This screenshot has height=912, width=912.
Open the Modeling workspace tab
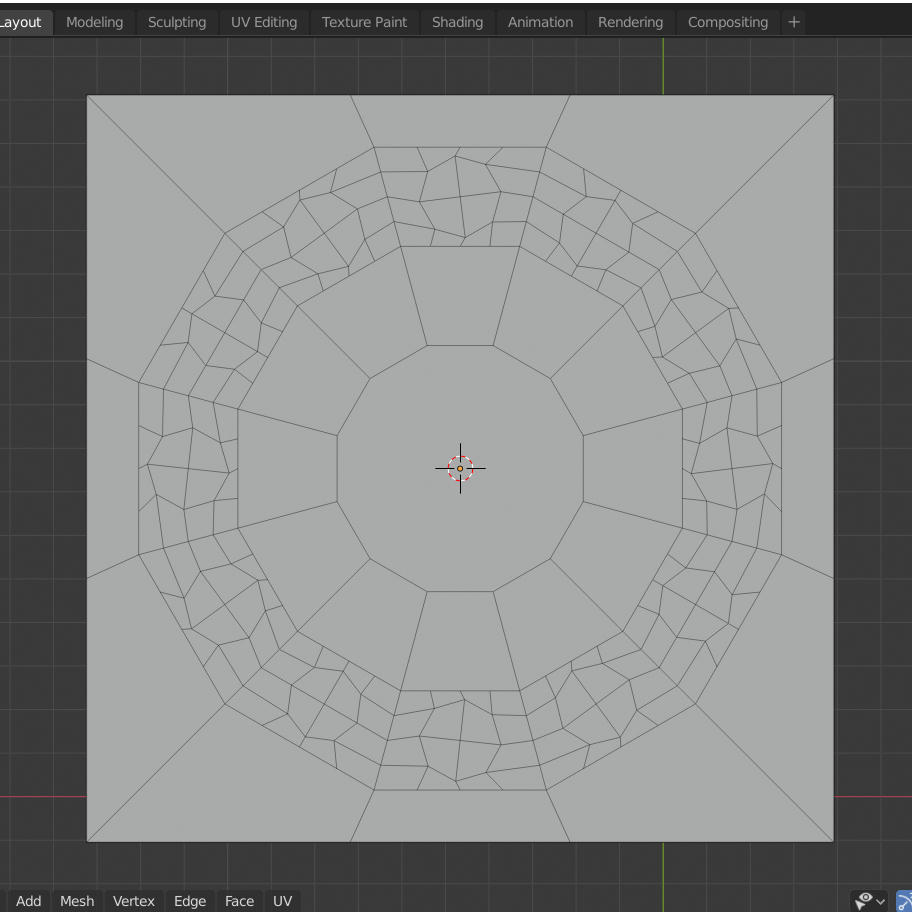point(94,22)
